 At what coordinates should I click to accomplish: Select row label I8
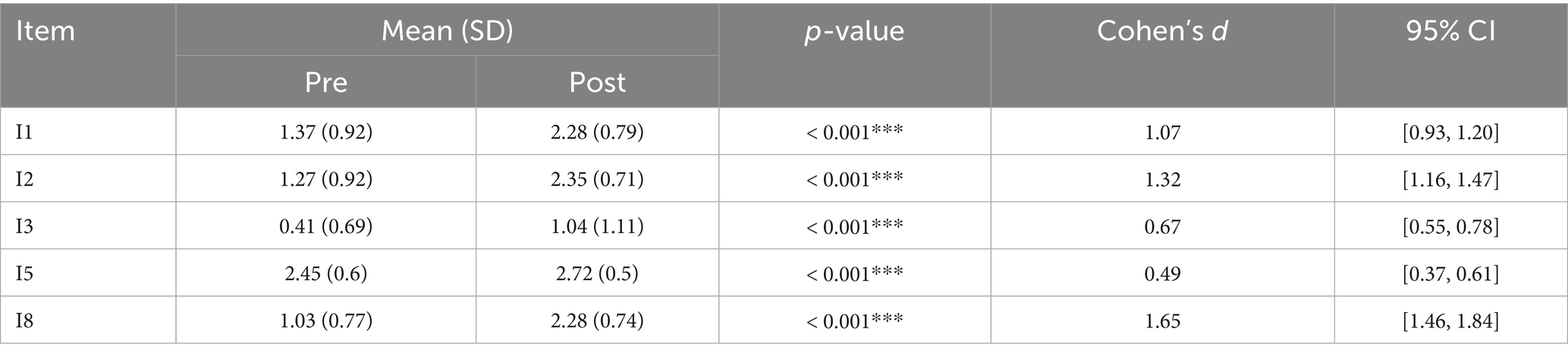click(x=24, y=321)
